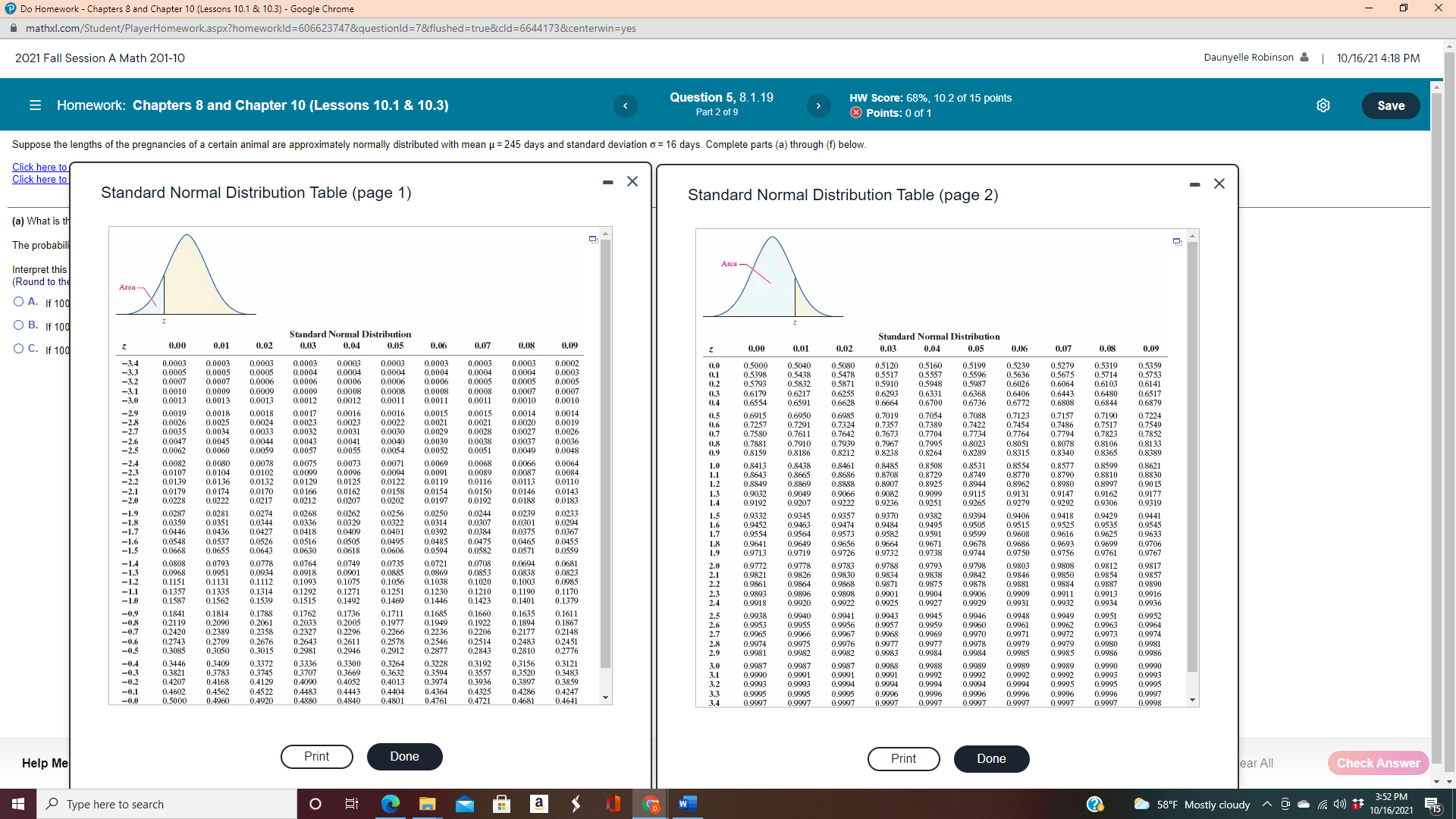Screen dimensions: 1456x819
Task: Open Microsoft Word from the taskbar
Action: click(x=688, y=804)
